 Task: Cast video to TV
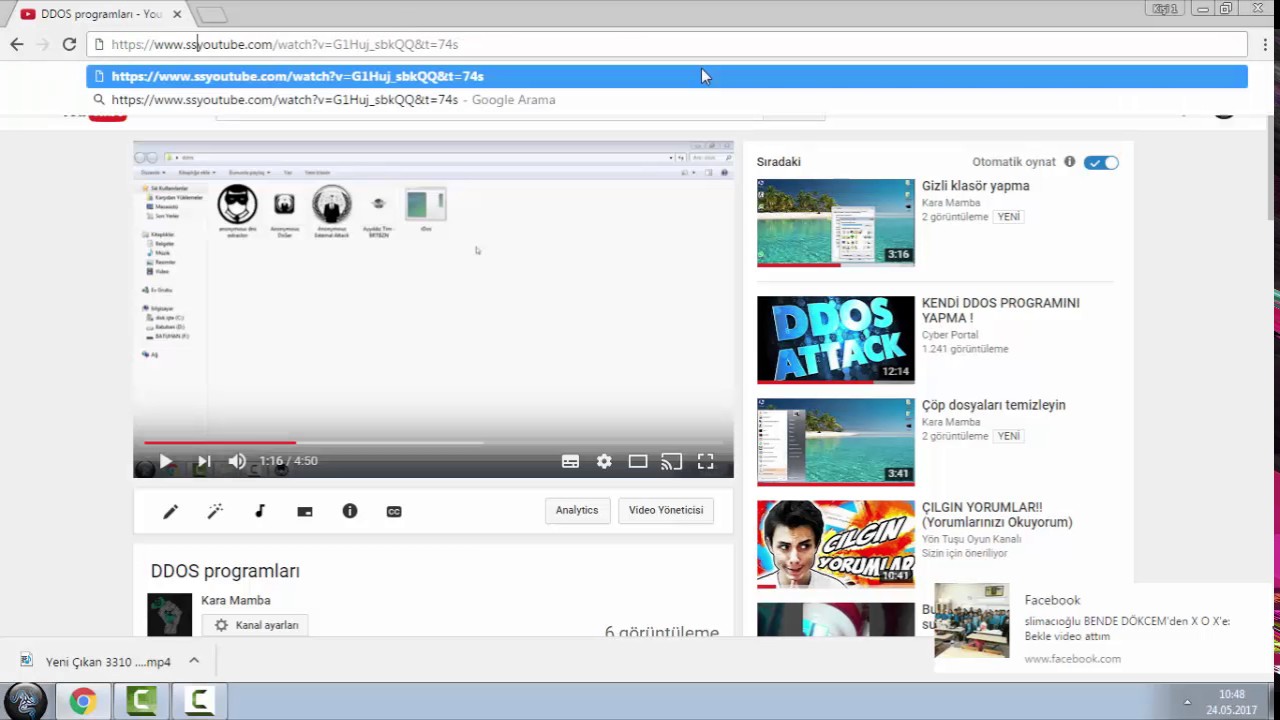click(x=672, y=461)
